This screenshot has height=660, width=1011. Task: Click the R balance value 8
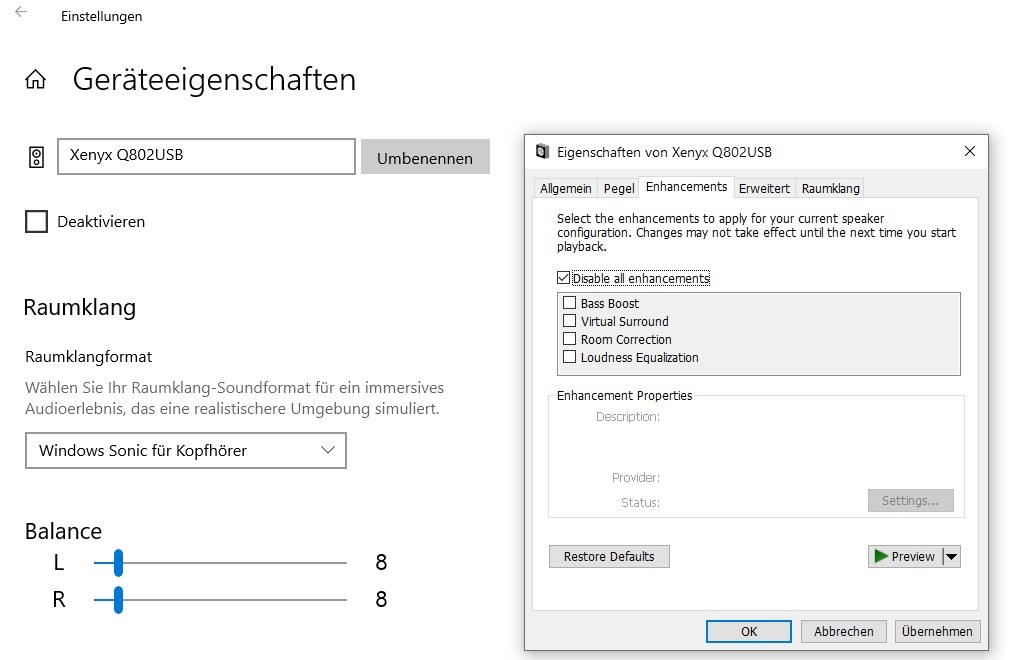pyautogui.click(x=381, y=599)
